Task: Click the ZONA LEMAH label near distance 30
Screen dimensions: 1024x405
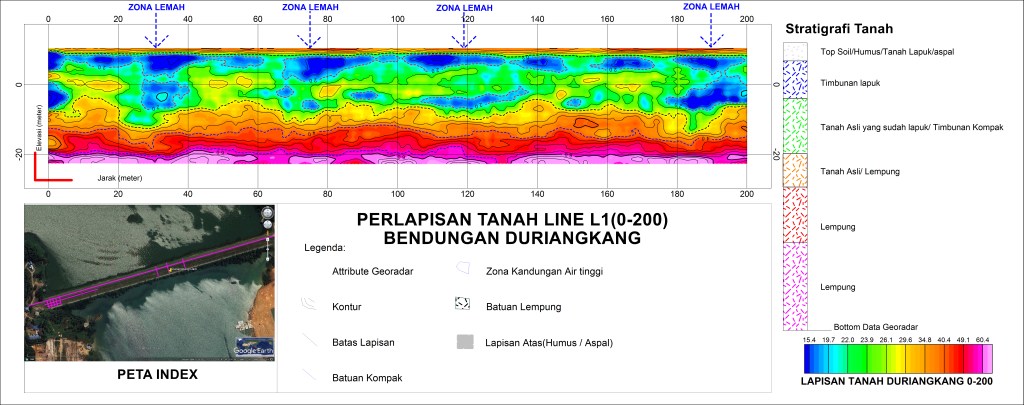Action: 155,7
